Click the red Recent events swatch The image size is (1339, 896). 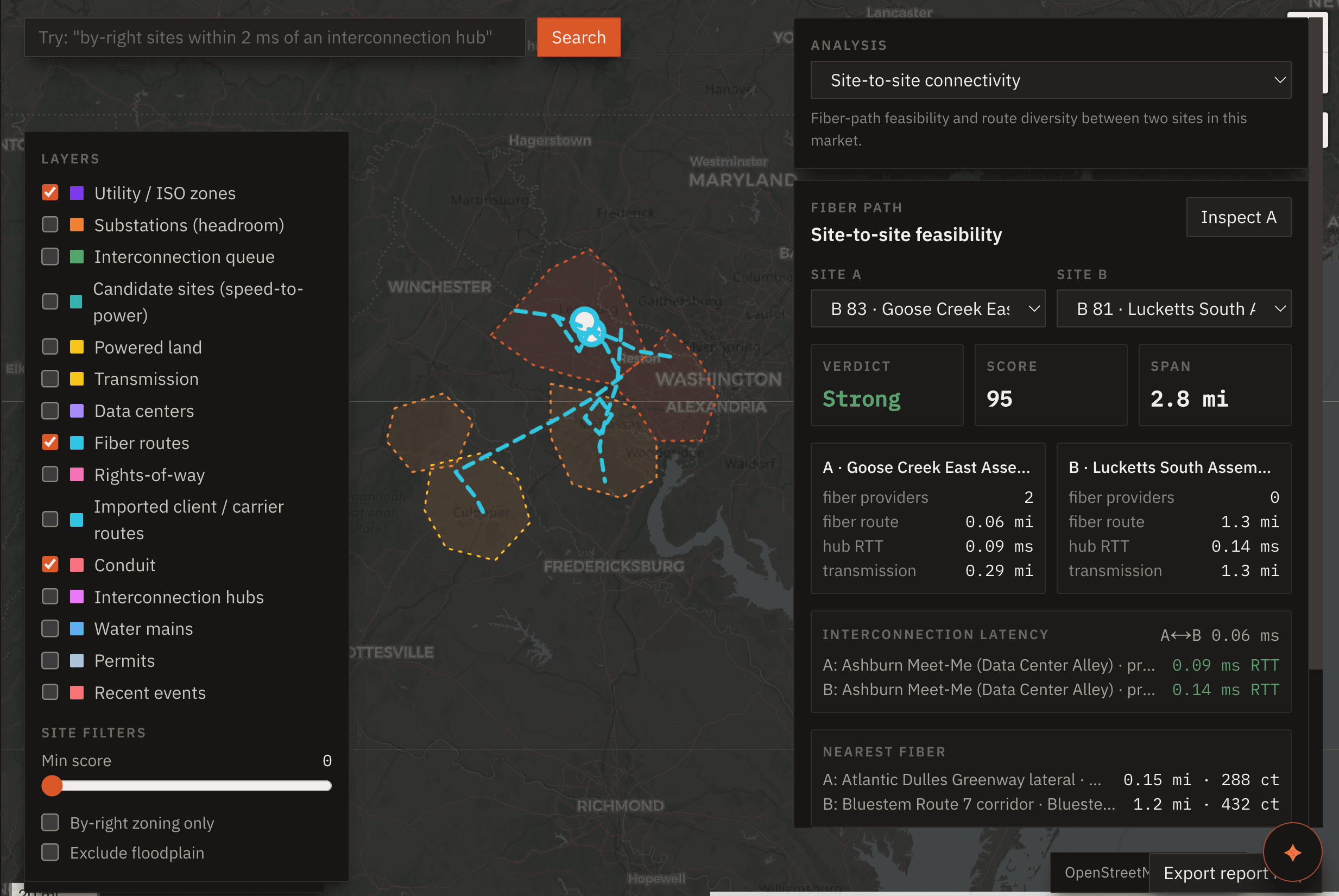point(77,692)
